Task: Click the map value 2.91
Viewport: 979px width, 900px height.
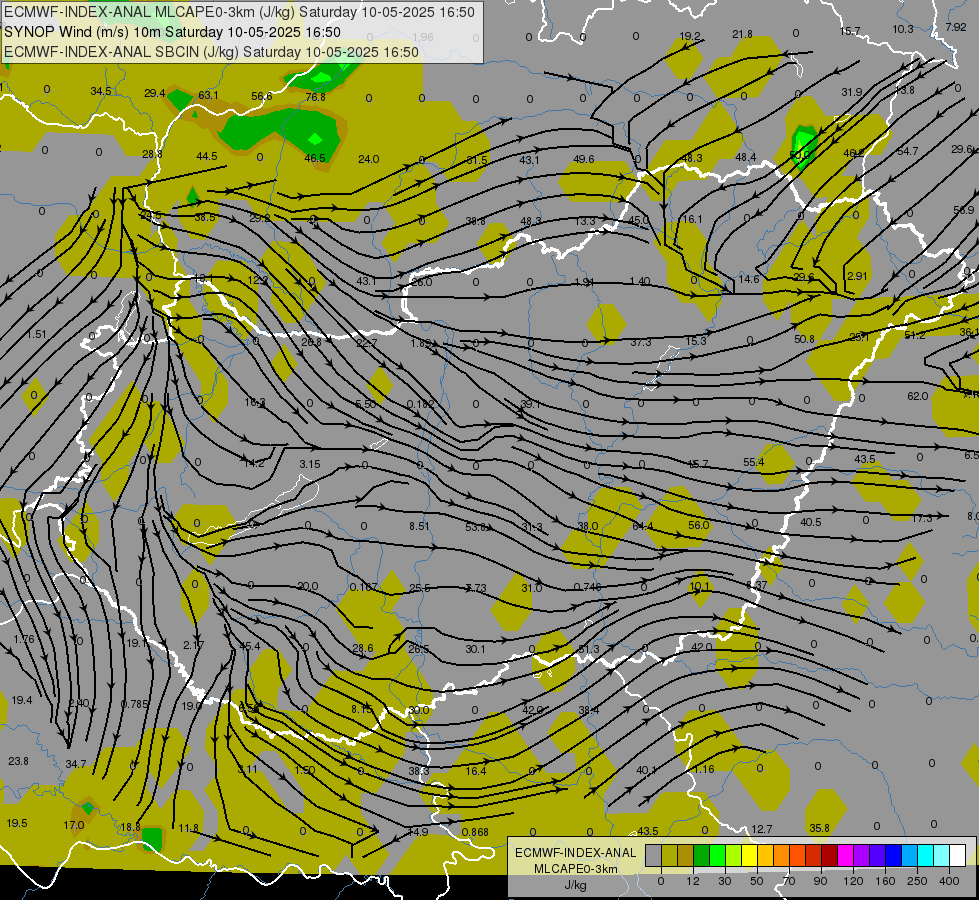Action: [857, 276]
